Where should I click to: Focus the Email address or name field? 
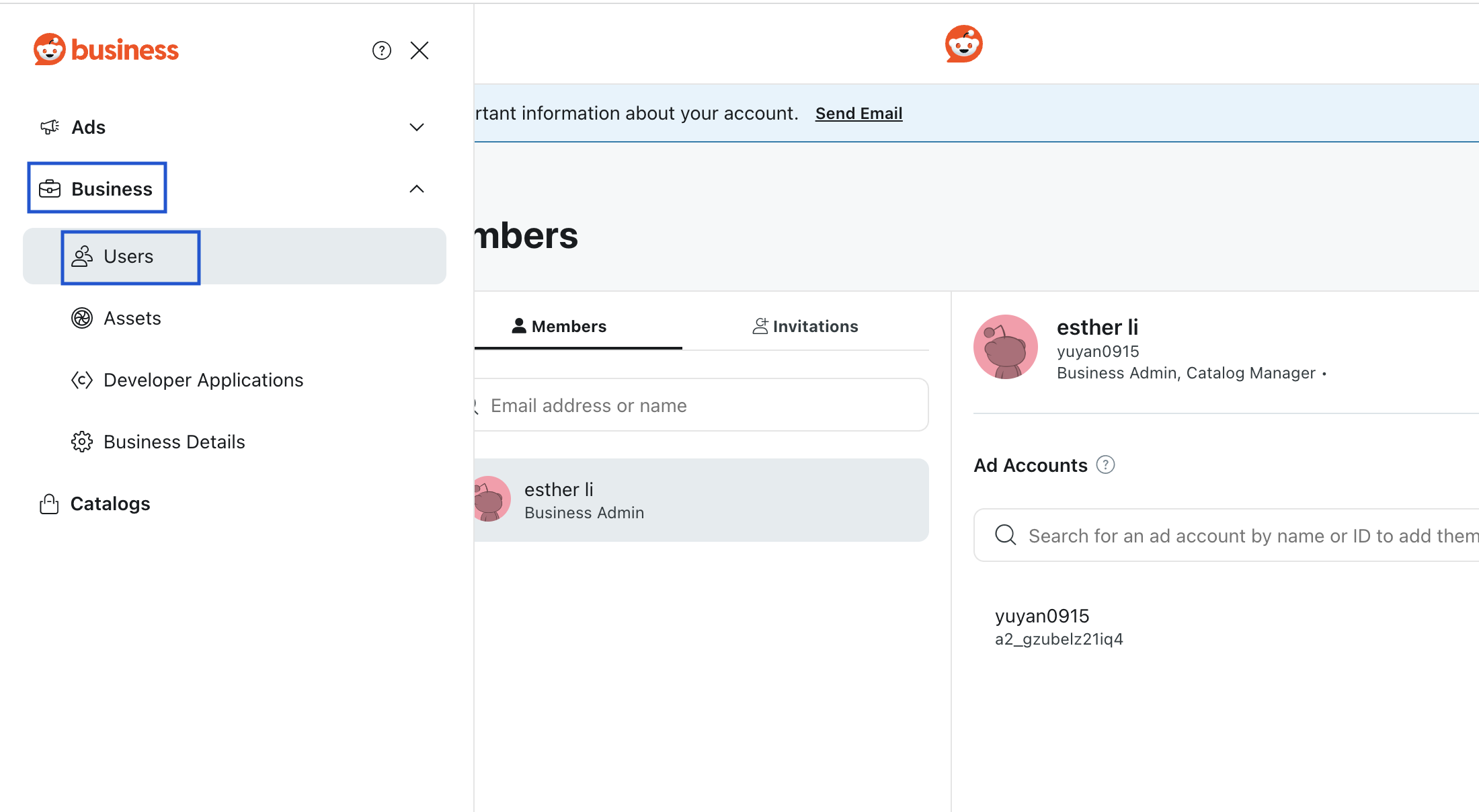701,405
